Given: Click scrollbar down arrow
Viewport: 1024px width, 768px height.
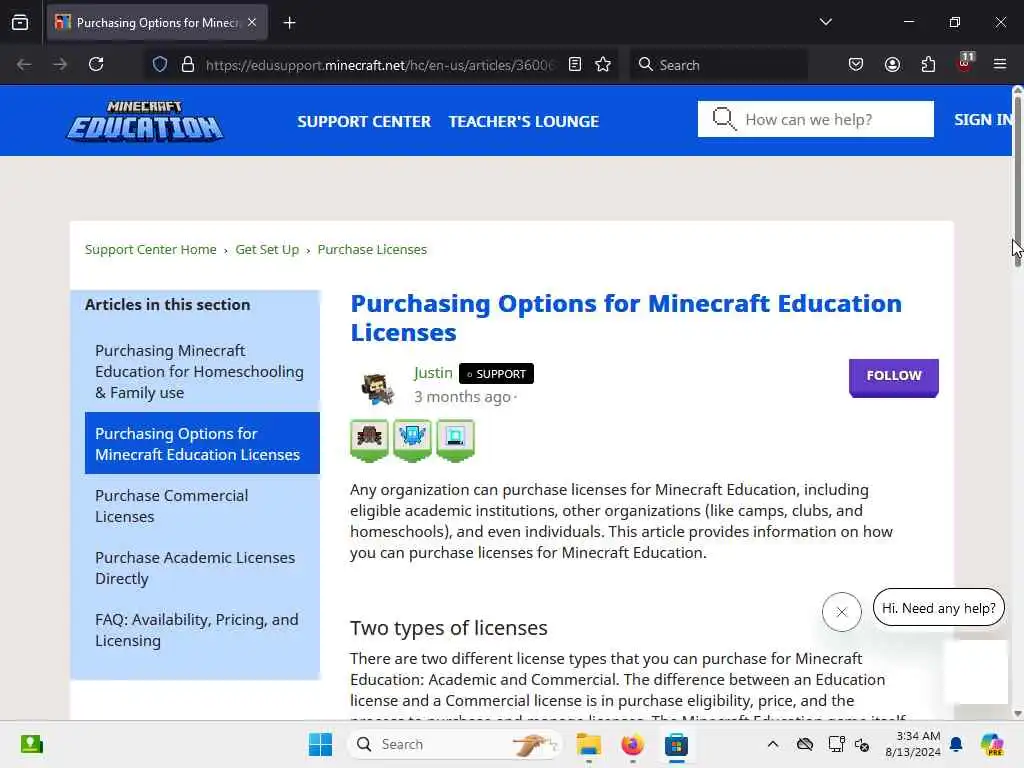Looking at the screenshot, I should (x=1017, y=714).
